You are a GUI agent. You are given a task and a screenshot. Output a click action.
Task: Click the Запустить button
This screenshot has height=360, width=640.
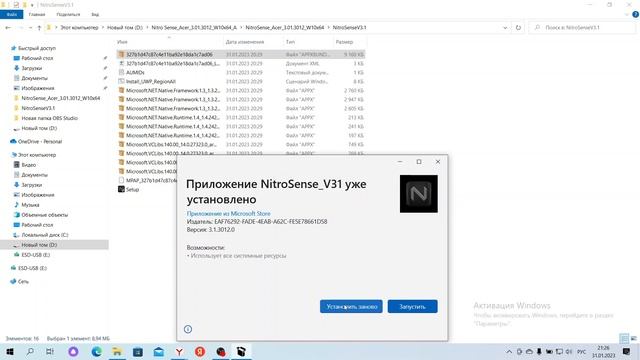[412, 307]
